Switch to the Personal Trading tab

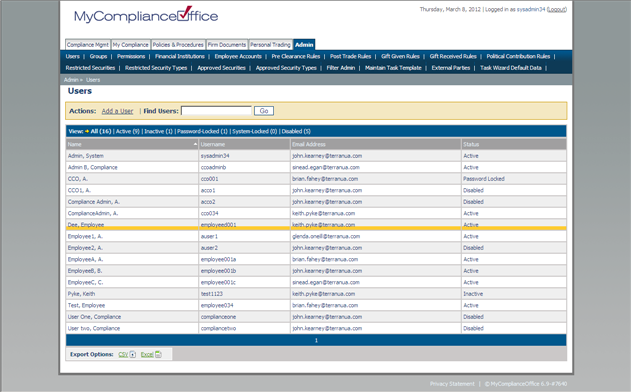click(270, 45)
